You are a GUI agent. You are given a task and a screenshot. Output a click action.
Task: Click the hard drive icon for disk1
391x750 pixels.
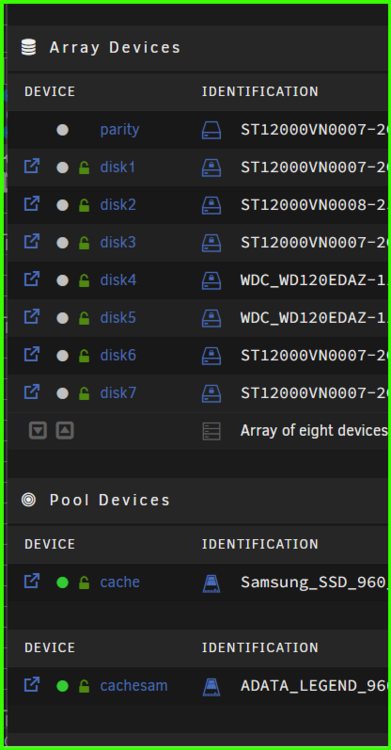point(211,167)
